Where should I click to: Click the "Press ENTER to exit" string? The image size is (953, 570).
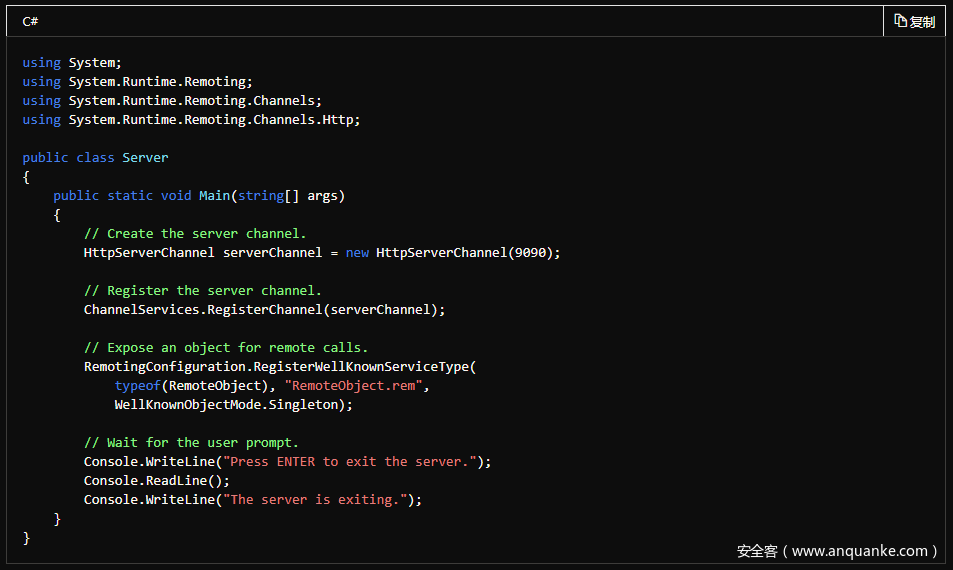pyautogui.click(x=350, y=461)
